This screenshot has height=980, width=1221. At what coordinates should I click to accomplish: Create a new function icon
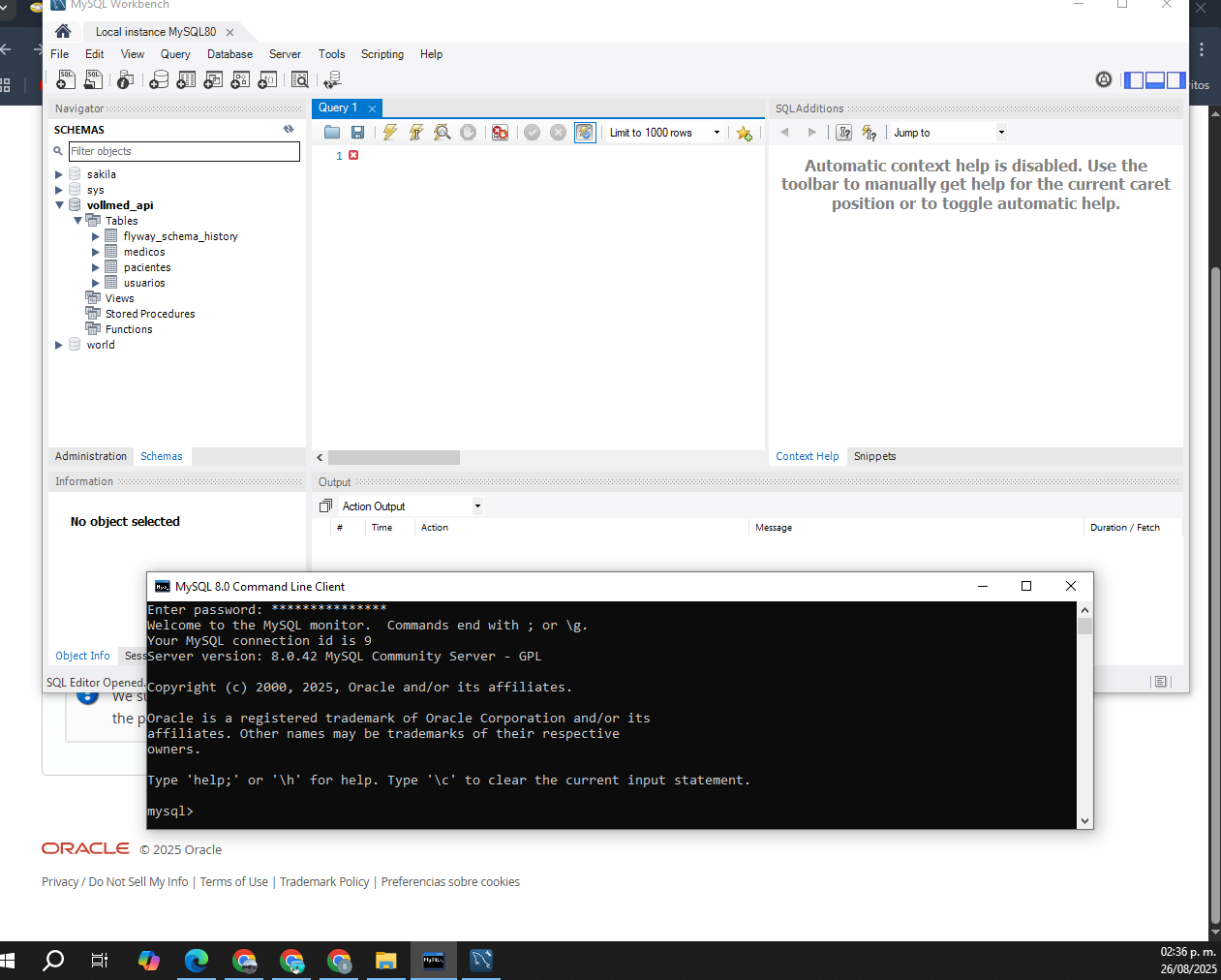pyautogui.click(x=267, y=79)
